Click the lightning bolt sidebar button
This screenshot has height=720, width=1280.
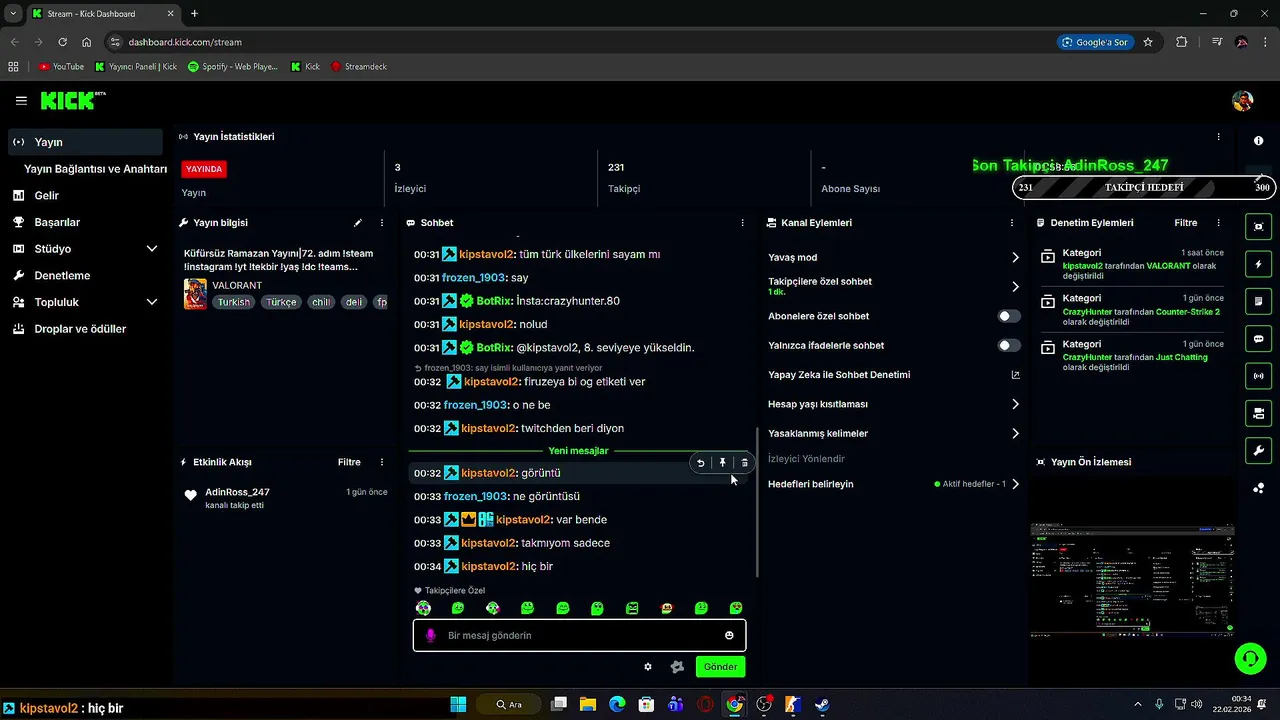tap(1258, 265)
